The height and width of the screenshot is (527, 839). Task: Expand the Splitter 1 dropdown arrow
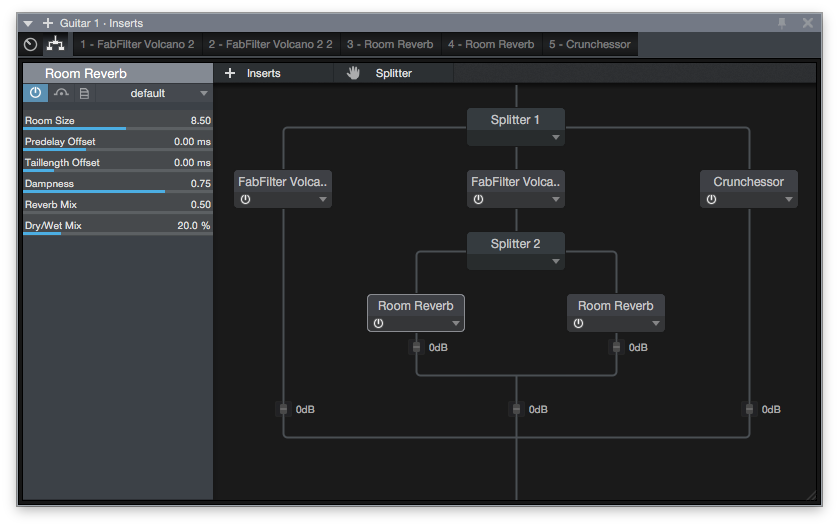556,138
